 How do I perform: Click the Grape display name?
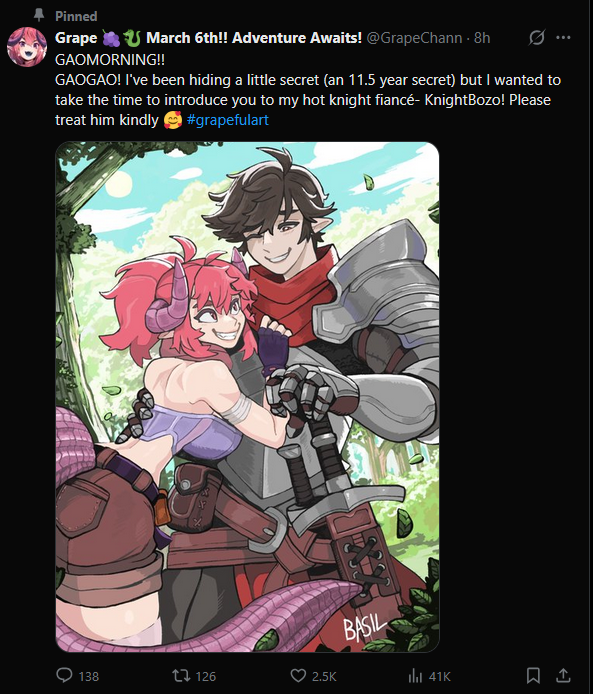pos(76,38)
